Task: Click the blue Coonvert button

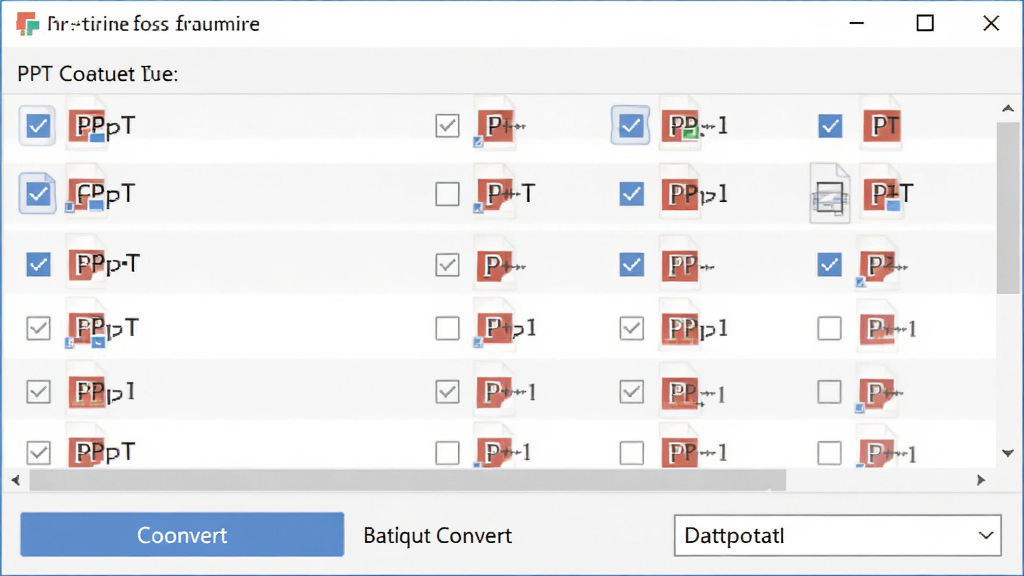Action: 182,535
